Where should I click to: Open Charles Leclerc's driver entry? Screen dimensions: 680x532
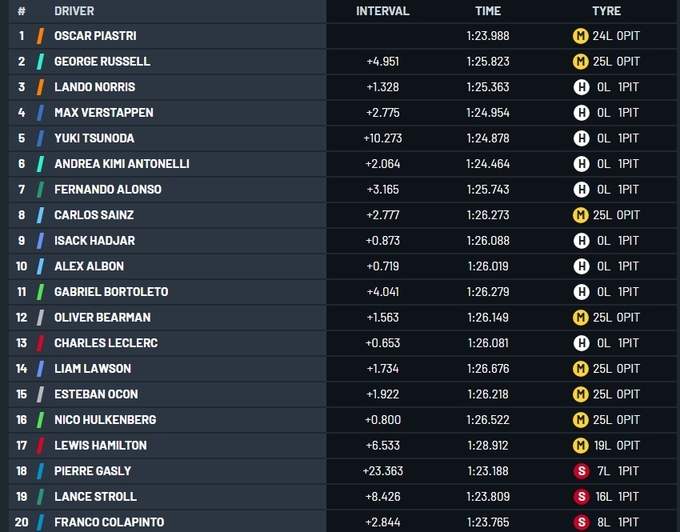pos(106,343)
